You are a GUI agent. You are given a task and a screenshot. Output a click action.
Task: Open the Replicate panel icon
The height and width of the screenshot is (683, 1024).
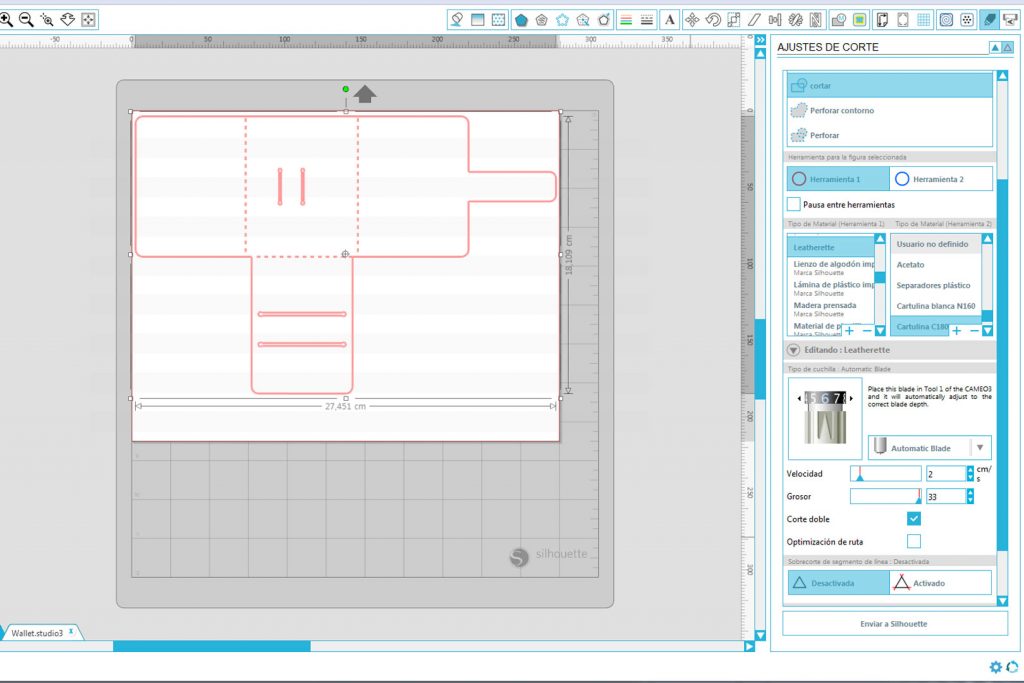[x=795, y=20]
